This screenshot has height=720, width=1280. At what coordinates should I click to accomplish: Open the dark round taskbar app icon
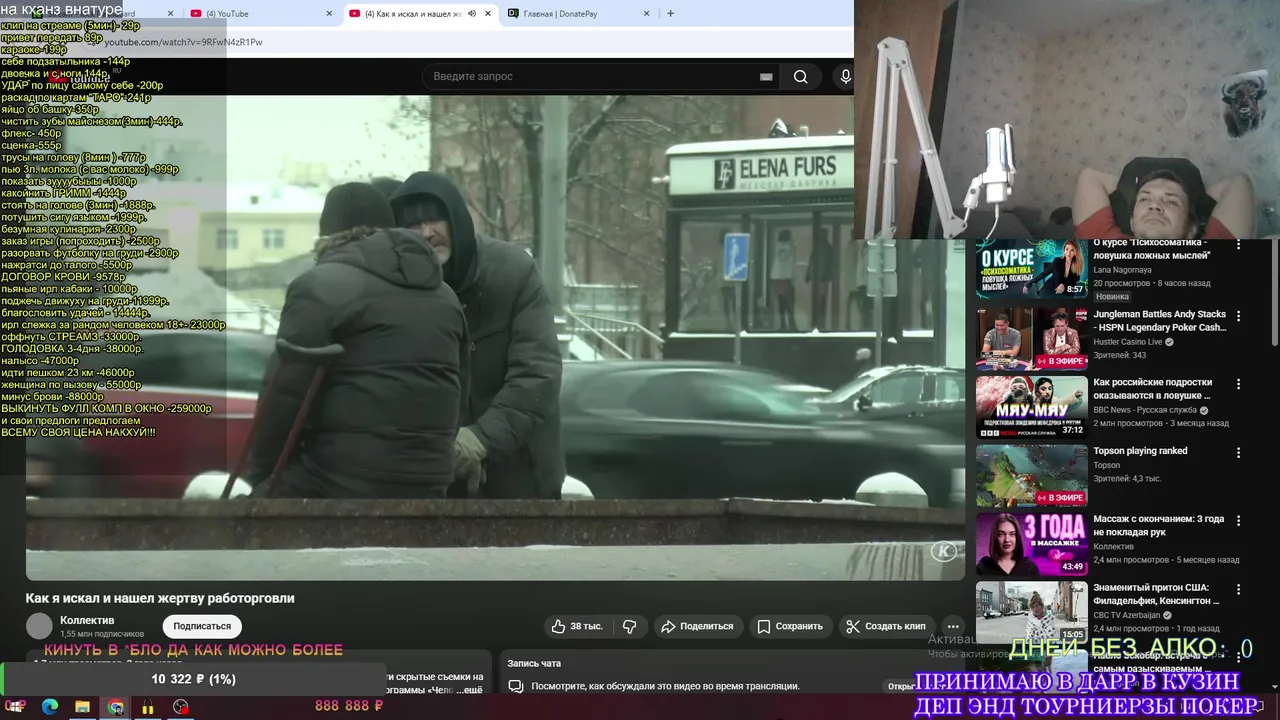180,707
